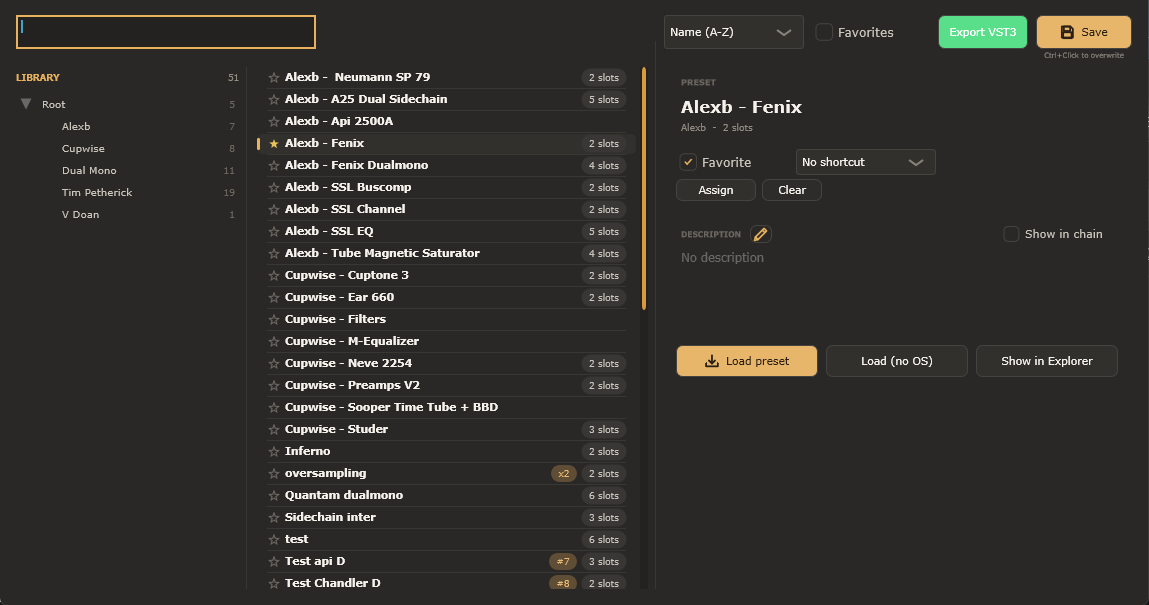This screenshot has width=1149, height=605.
Task: Star the Alexb - Neumann SP 79 preset
Action: [274, 78]
